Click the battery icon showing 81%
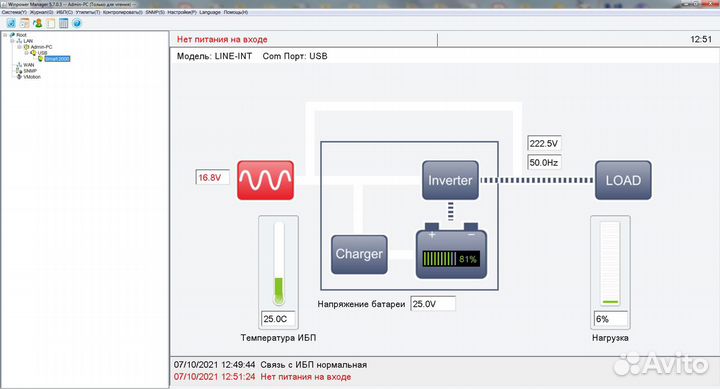 point(451,251)
